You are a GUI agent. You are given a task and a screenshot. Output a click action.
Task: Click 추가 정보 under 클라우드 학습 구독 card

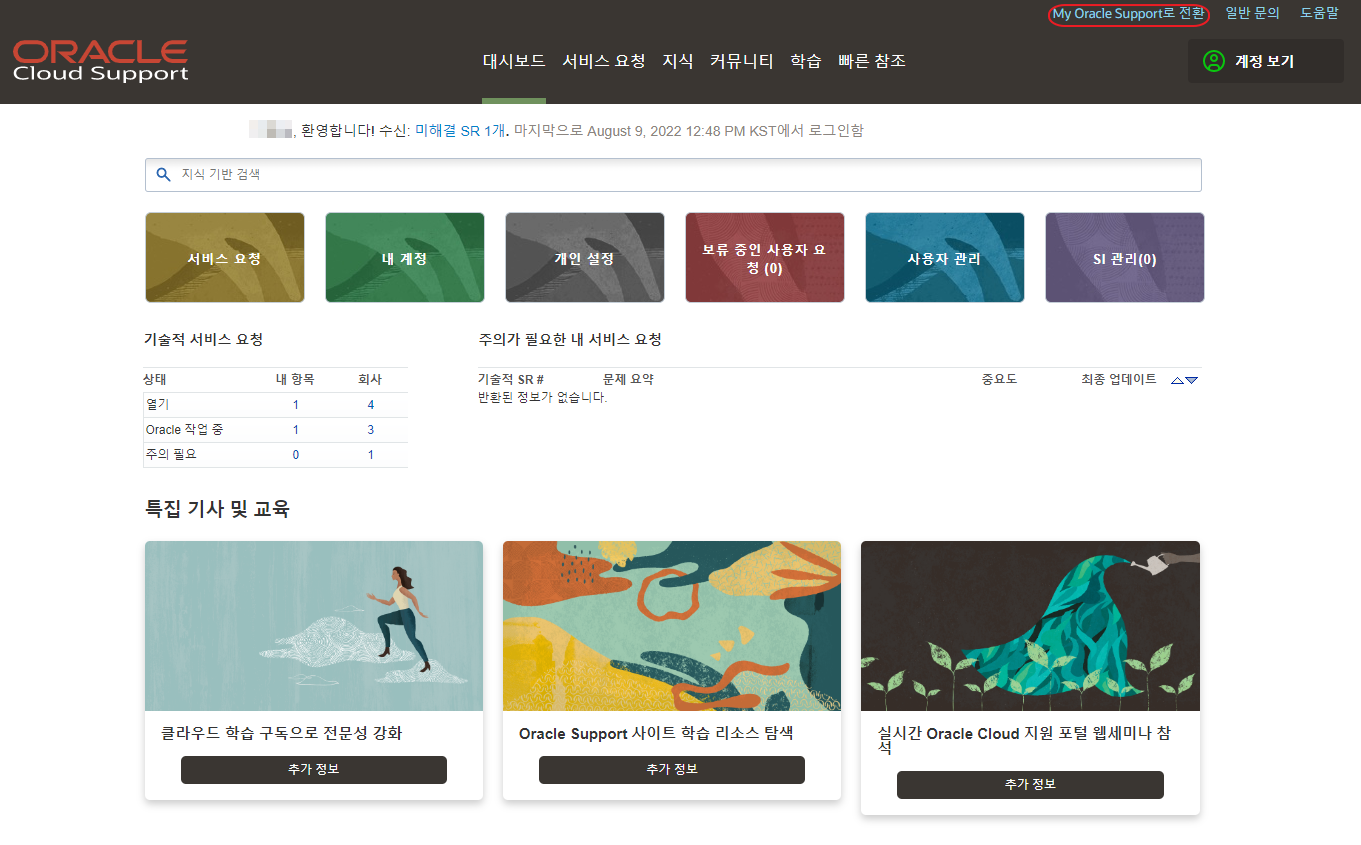click(x=314, y=770)
